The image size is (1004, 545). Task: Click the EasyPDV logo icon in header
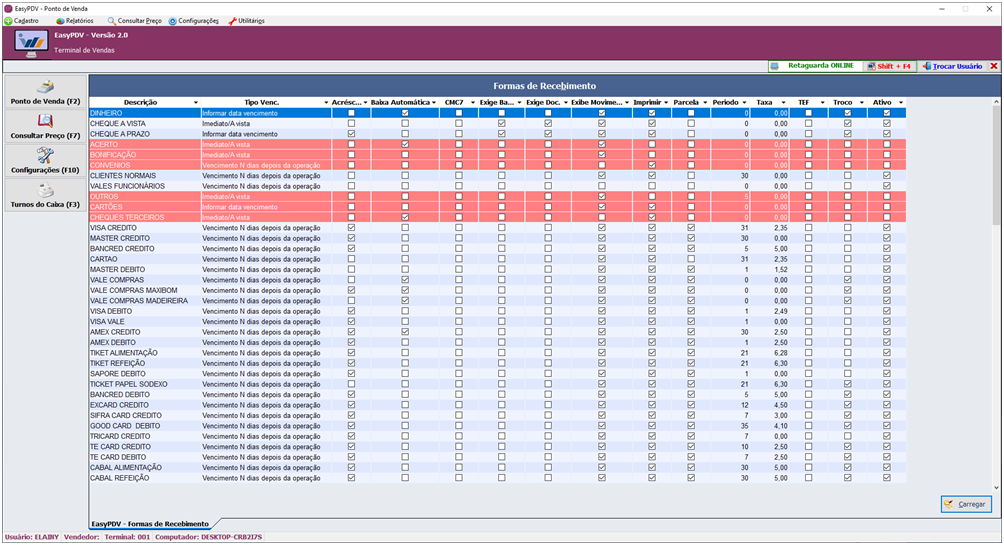(31, 42)
